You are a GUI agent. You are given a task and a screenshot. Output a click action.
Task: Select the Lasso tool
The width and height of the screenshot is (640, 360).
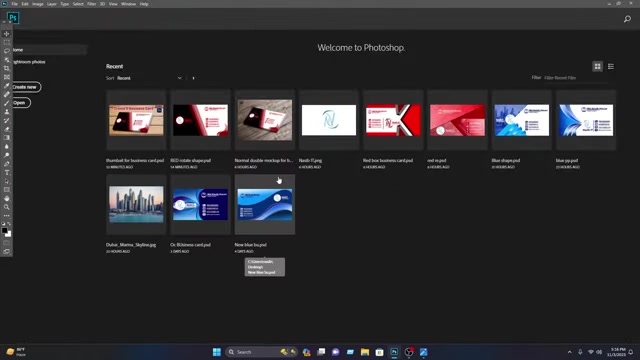[x=7, y=51]
